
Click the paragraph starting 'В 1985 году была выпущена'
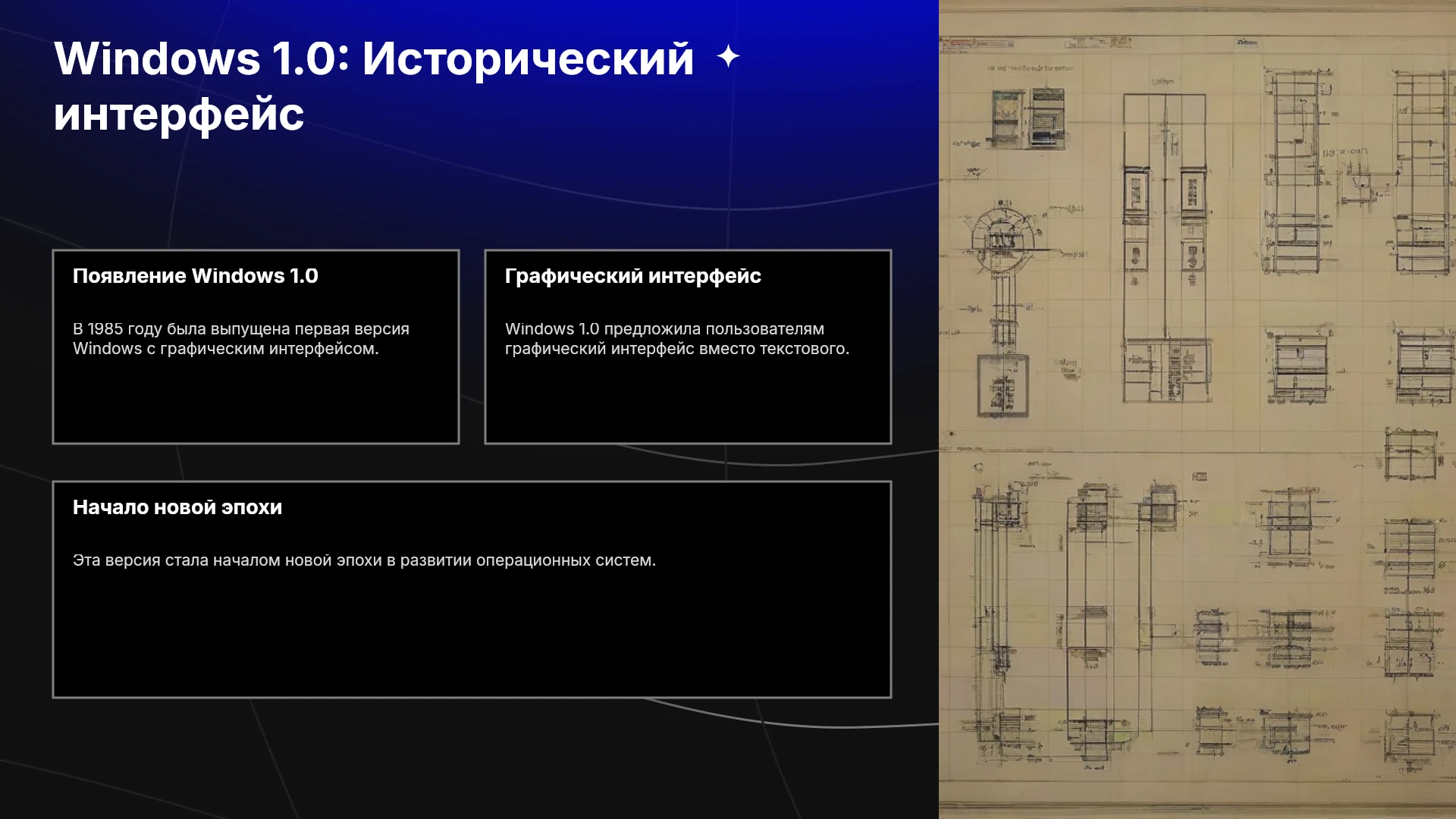pos(241,339)
